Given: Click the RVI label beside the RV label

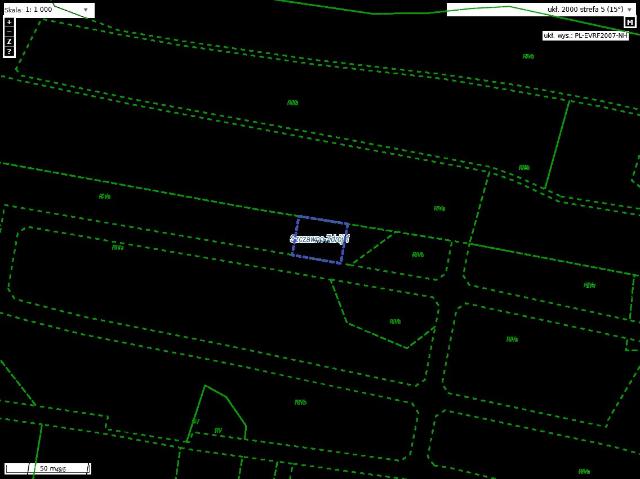Looking at the screenshot, I should (x=196, y=421).
